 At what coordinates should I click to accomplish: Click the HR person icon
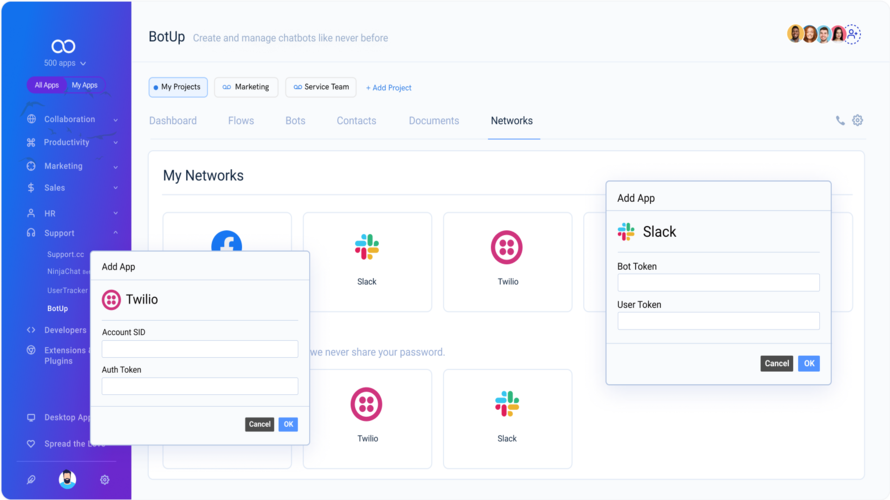pyautogui.click(x=31, y=213)
